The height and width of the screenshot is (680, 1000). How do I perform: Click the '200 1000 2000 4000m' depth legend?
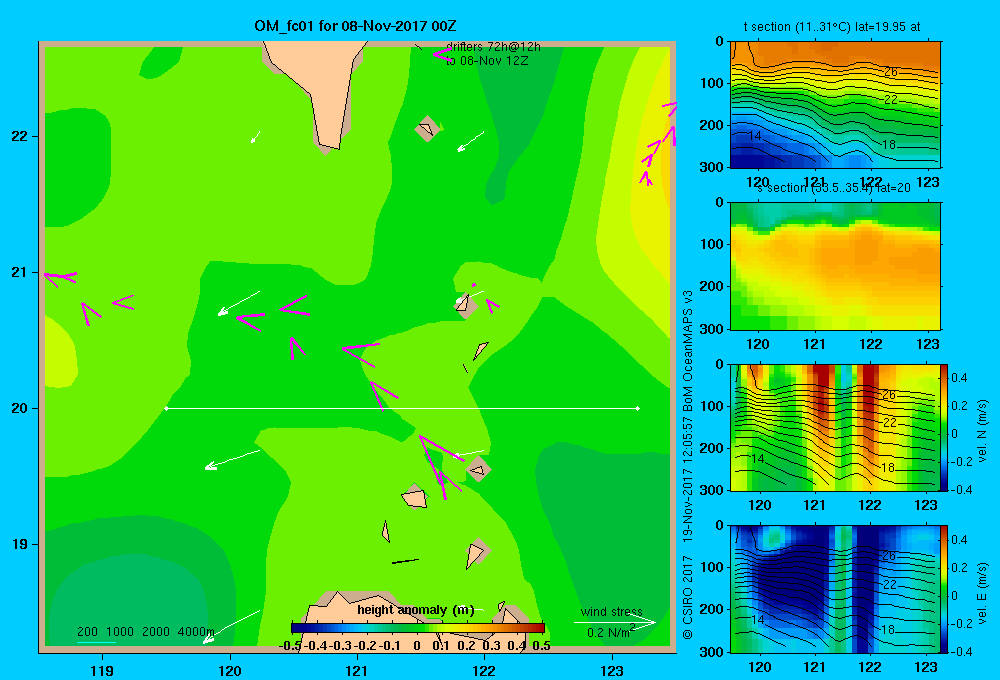pyautogui.click(x=145, y=632)
